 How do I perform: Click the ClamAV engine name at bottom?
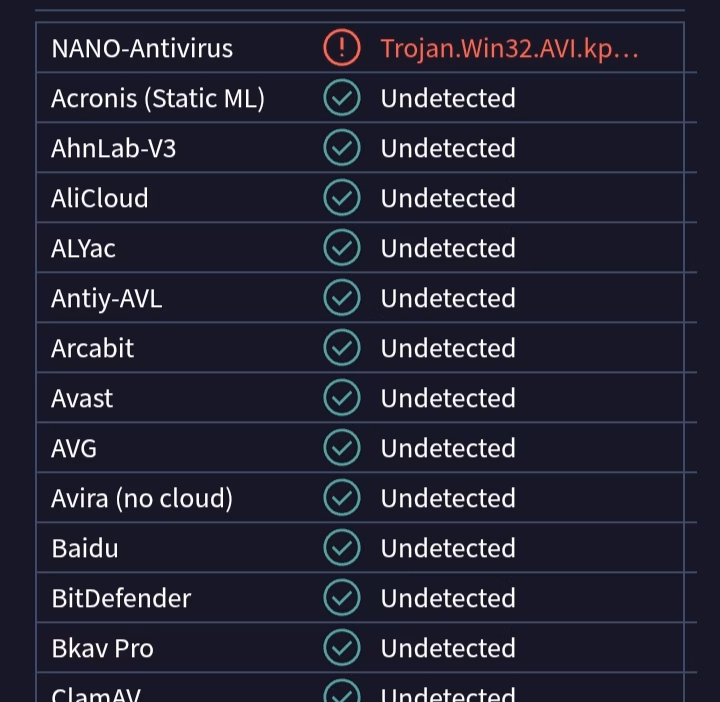(x=96, y=694)
